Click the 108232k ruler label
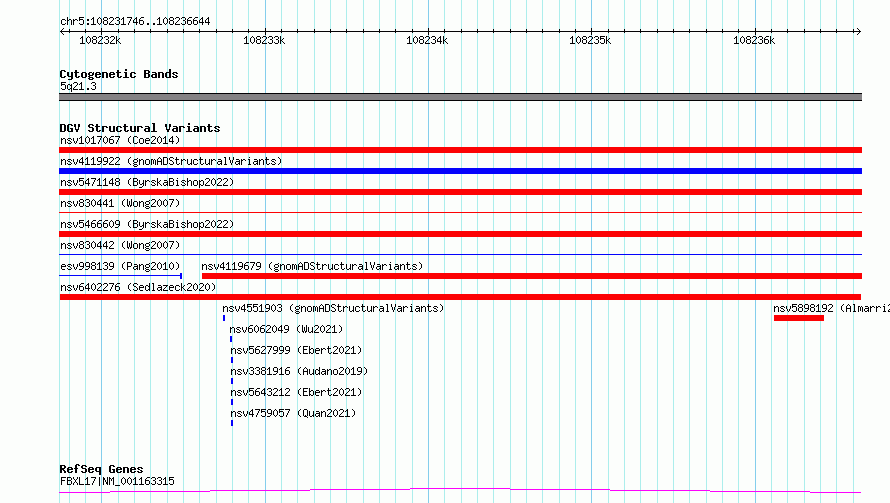The width and height of the screenshot is (890, 503). (x=100, y=40)
